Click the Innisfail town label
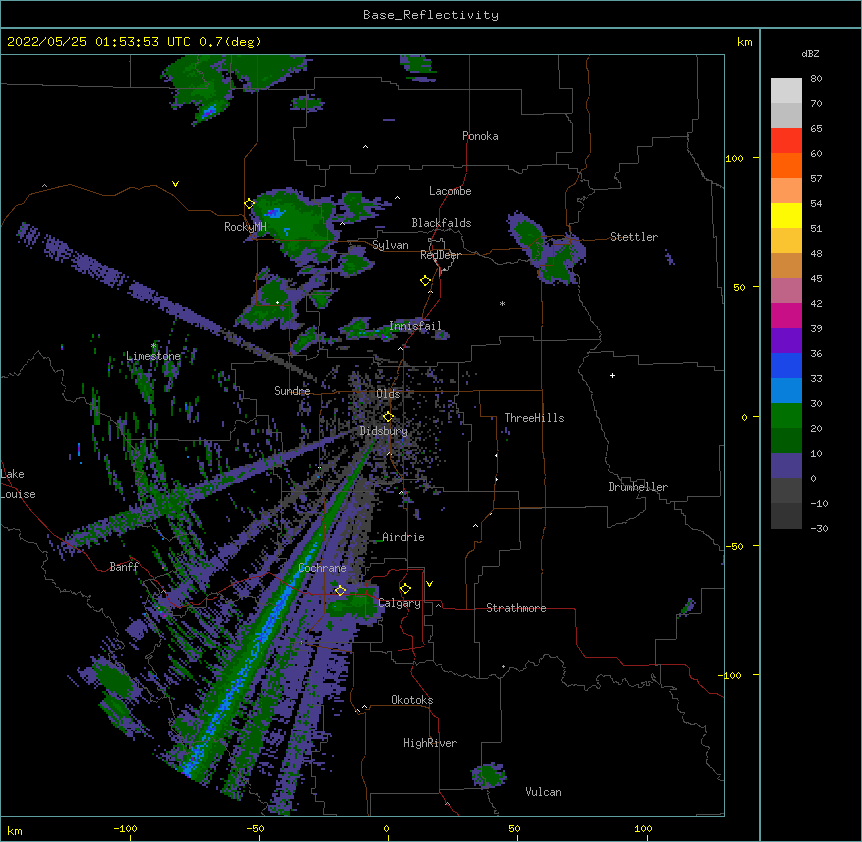This screenshot has height=842, width=862. tap(415, 326)
